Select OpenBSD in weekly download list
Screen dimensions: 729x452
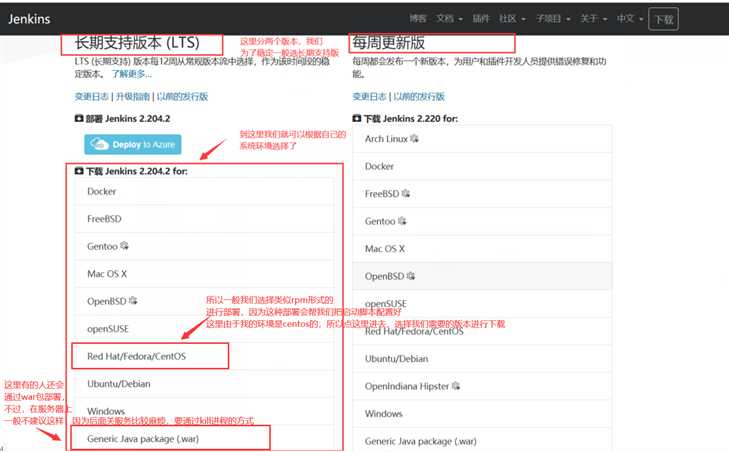click(x=482, y=276)
